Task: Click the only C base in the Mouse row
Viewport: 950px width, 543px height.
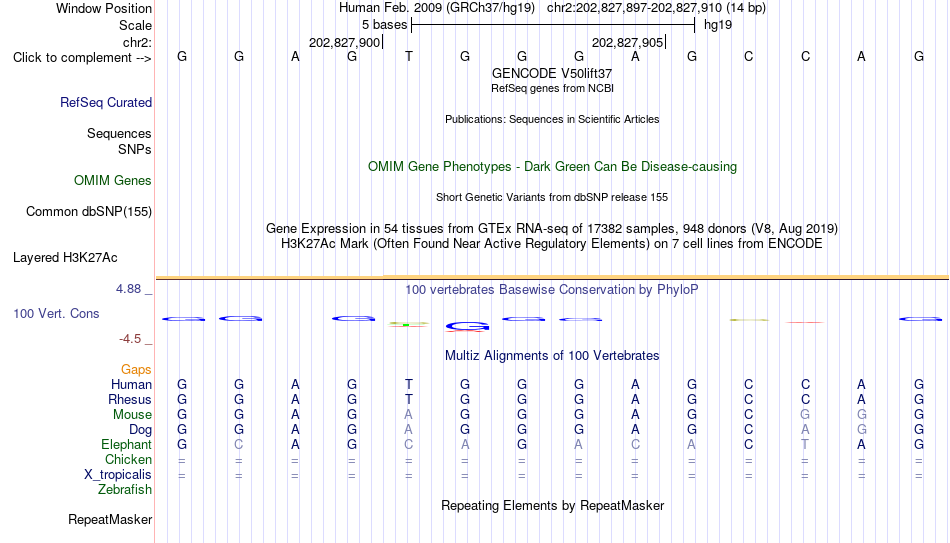Action: tap(749, 415)
